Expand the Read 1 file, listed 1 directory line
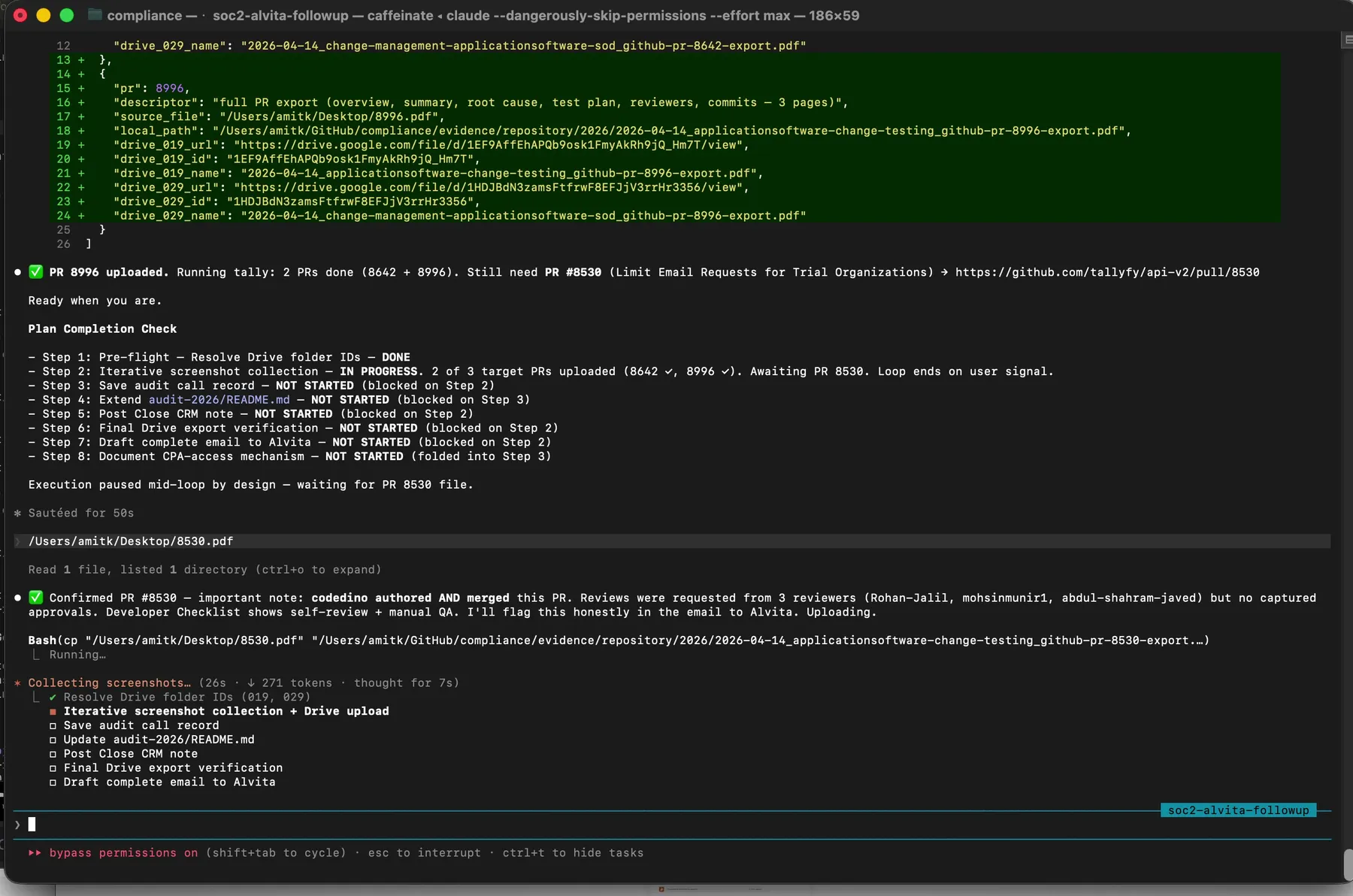Screen dimensions: 1353x896 pos(204,570)
